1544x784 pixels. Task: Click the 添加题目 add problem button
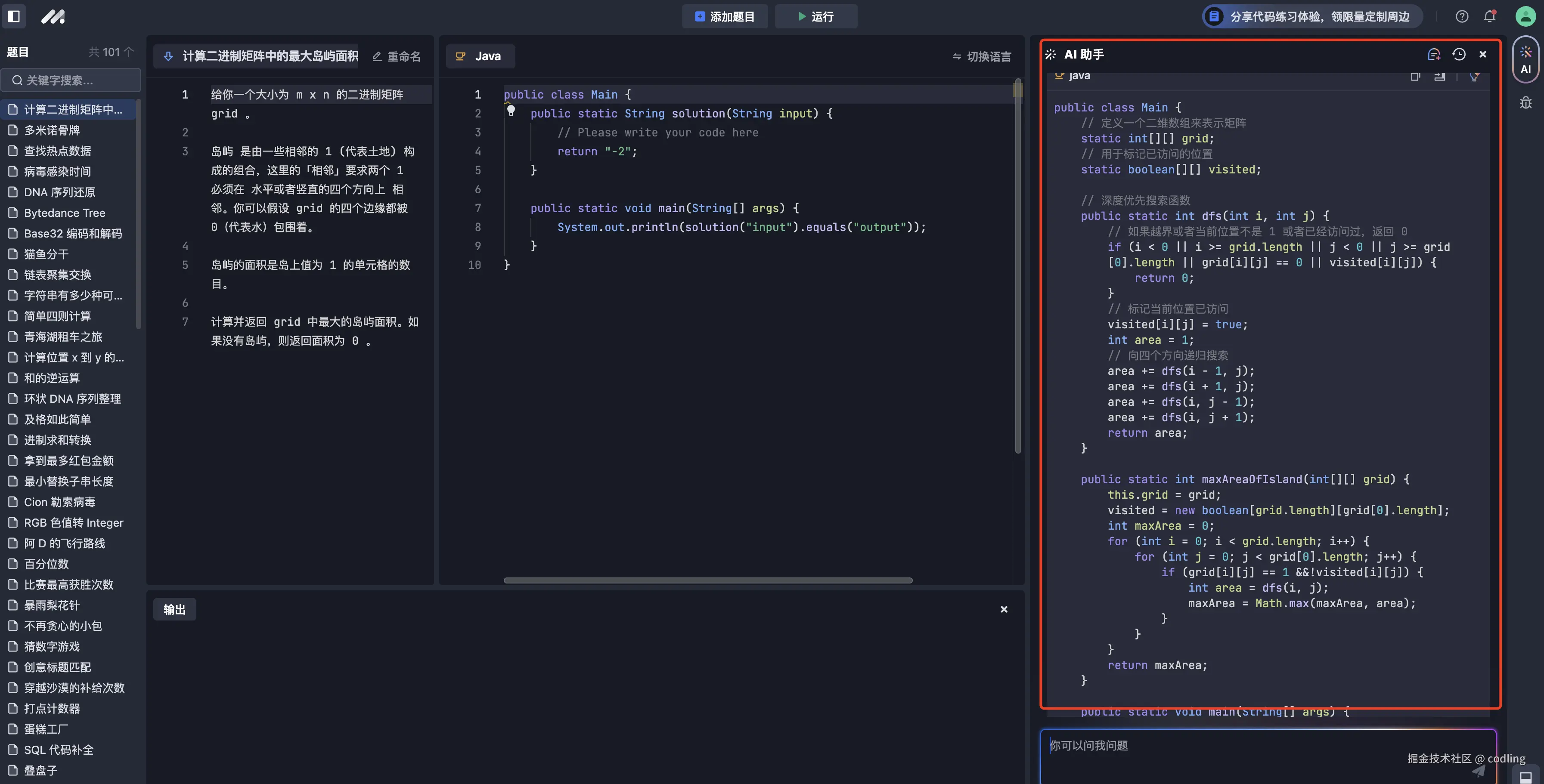point(725,17)
